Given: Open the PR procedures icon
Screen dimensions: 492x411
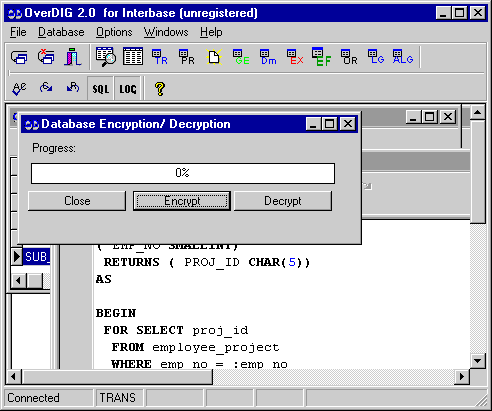Looking at the screenshot, I should coord(187,57).
